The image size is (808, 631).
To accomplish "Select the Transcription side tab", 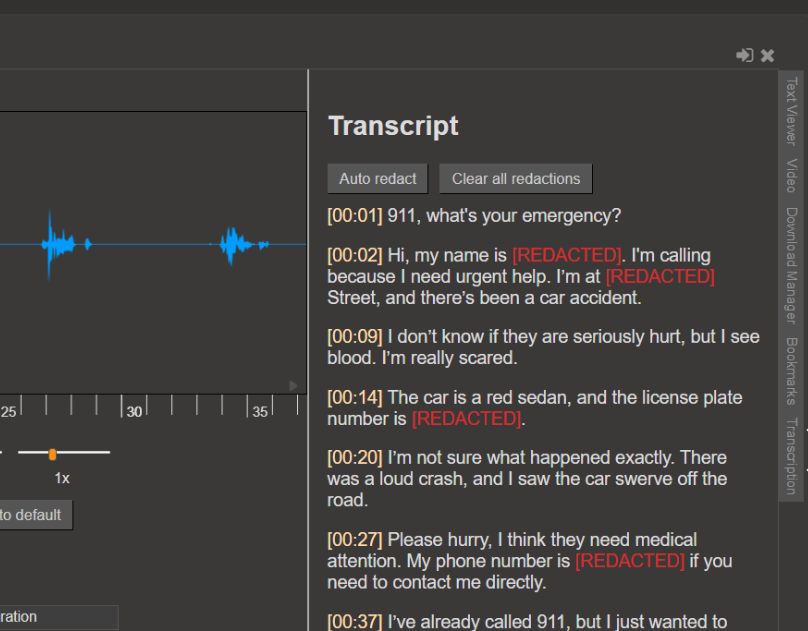I will coord(791,456).
